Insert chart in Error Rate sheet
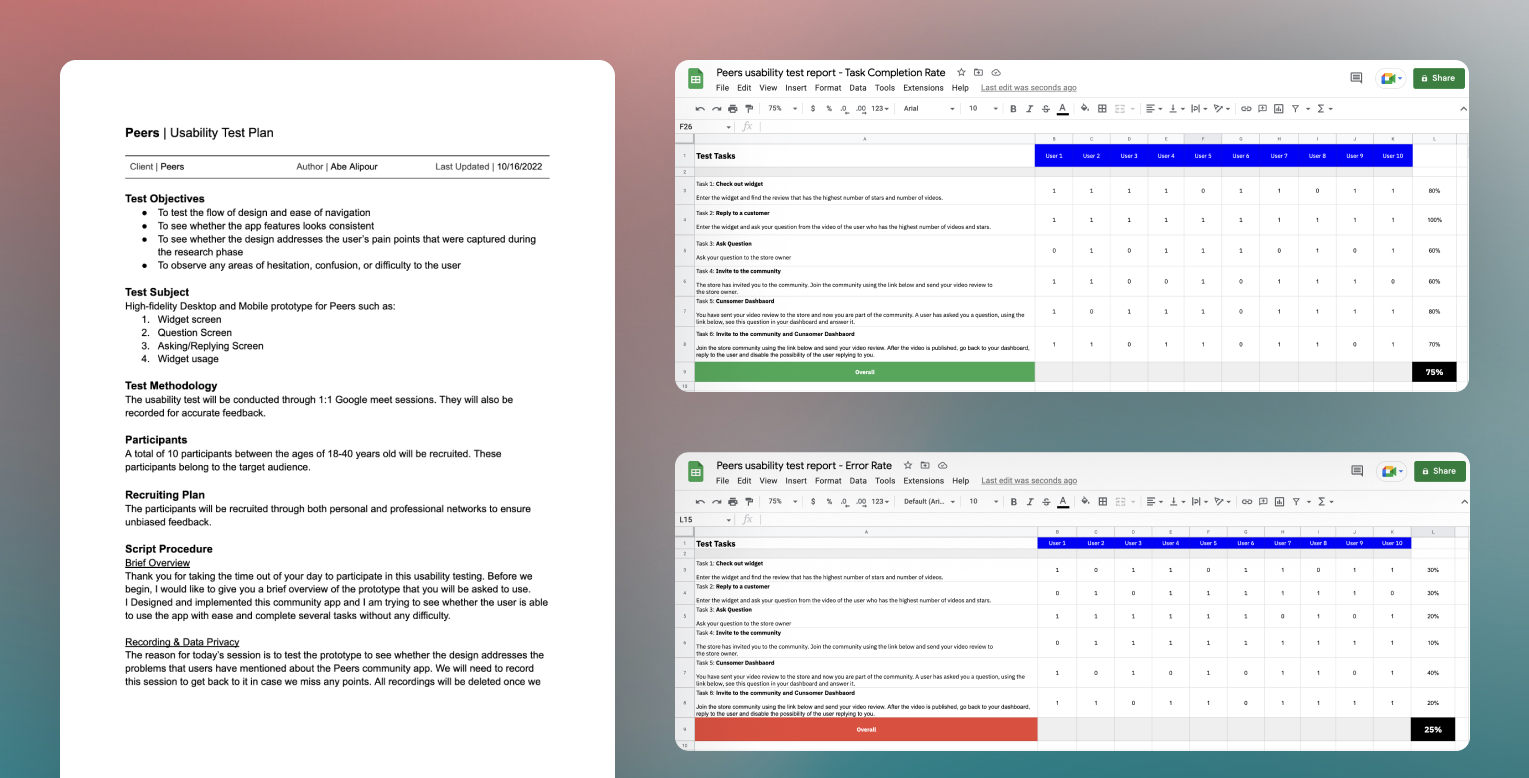 (1279, 501)
